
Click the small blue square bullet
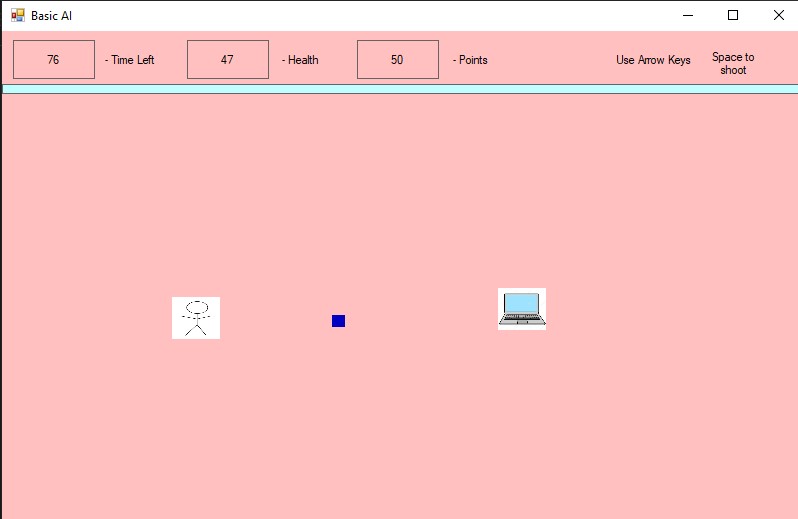pos(338,321)
